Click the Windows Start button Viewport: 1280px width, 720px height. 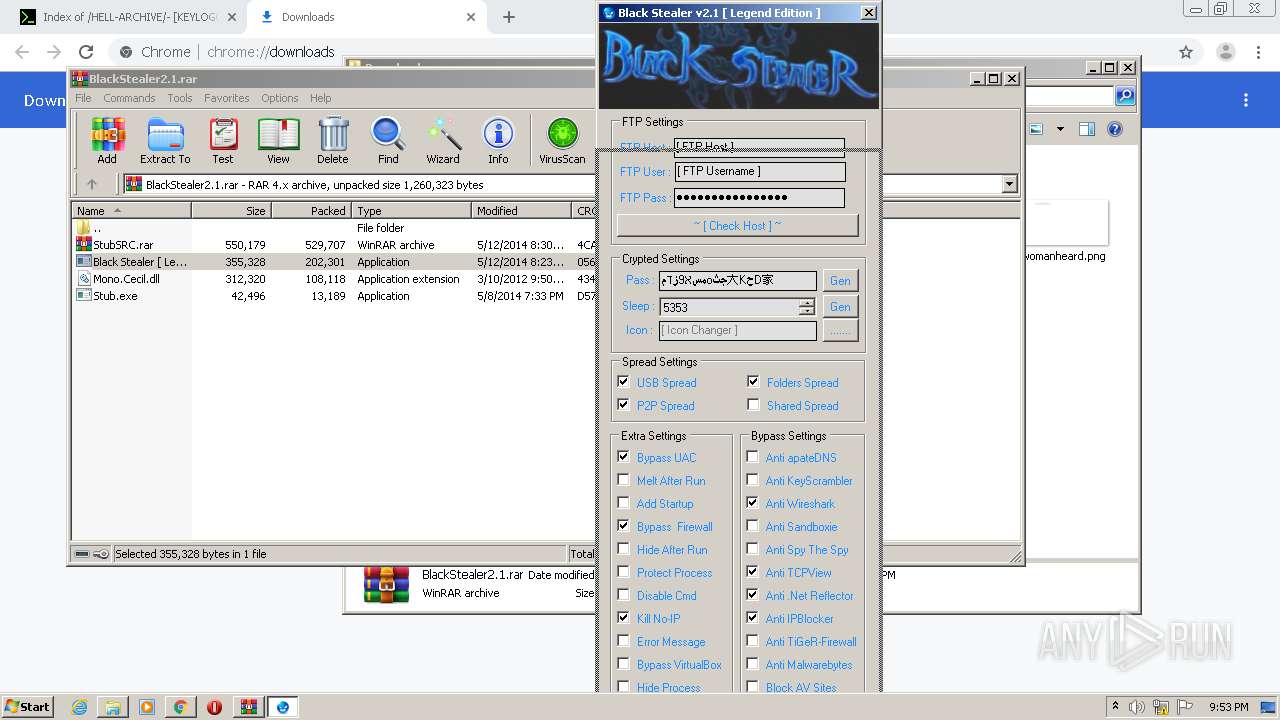pyautogui.click(x=27, y=707)
